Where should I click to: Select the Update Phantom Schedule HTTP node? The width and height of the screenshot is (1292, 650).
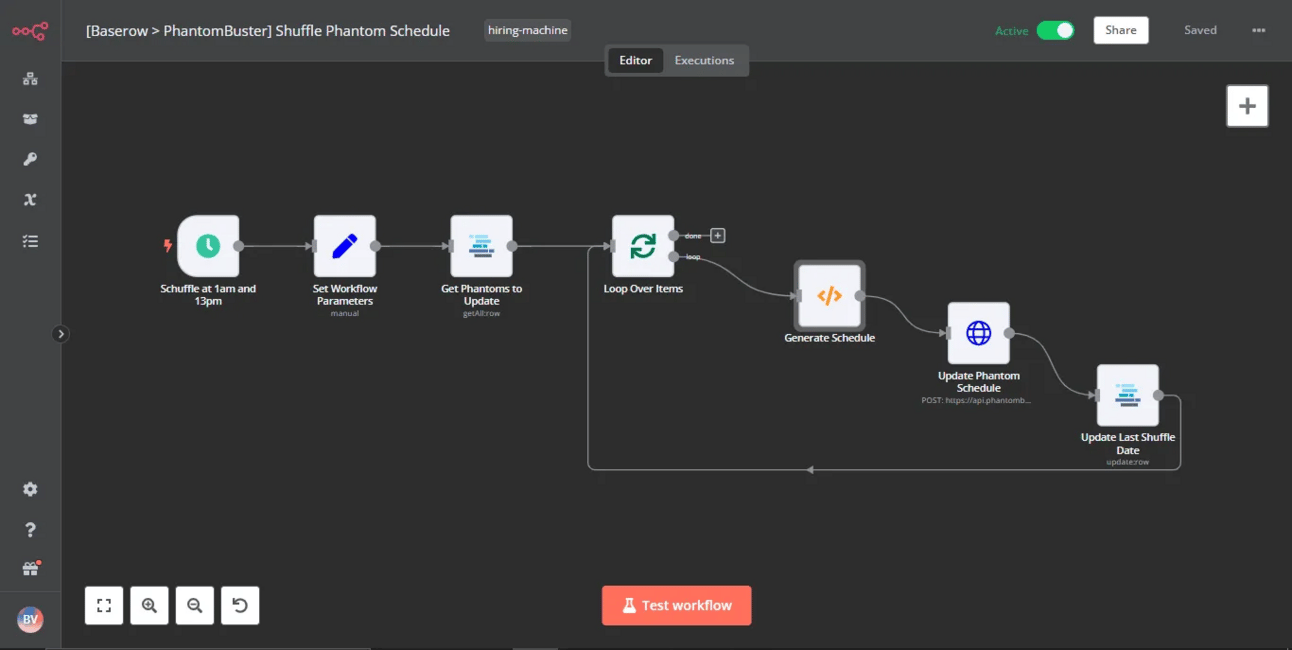click(979, 333)
